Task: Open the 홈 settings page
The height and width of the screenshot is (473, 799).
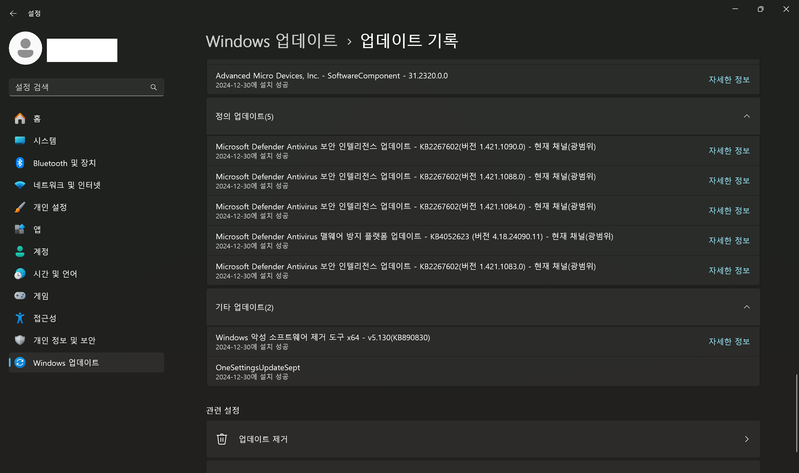Action: coord(86,118)
